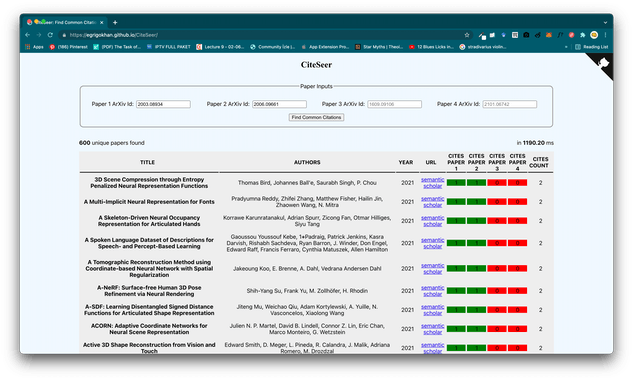Click the TITLE column header
Screen dimensions: 633x380
click(x=147, y=162)
